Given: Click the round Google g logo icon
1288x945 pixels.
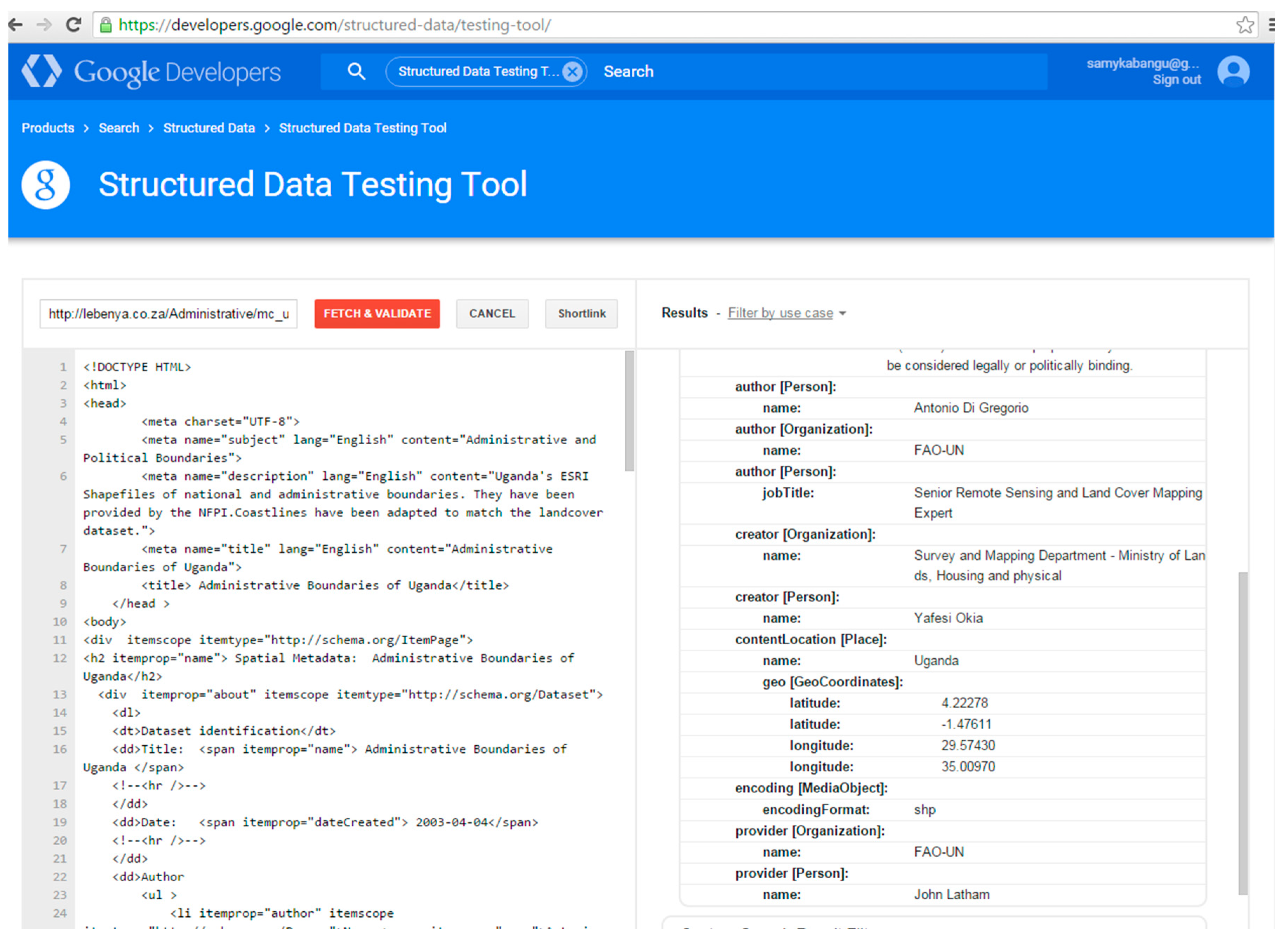Looking at the screenshot, I should [x=46, y=184].
